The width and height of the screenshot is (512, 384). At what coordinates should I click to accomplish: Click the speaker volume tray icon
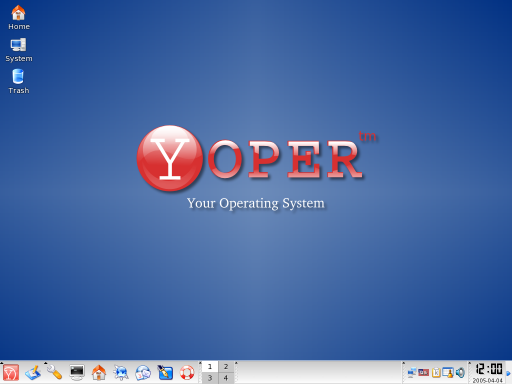460,373
